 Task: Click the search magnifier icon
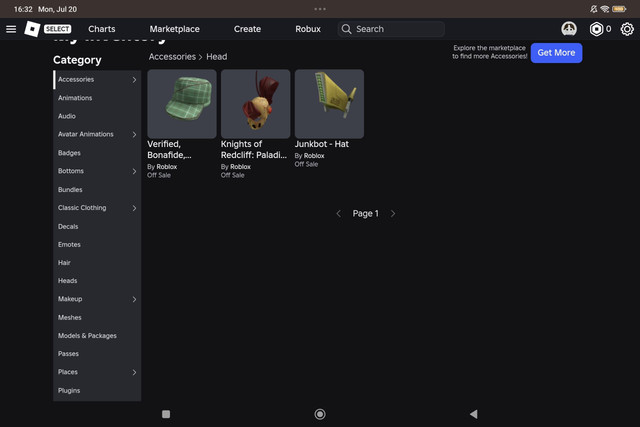346,29
